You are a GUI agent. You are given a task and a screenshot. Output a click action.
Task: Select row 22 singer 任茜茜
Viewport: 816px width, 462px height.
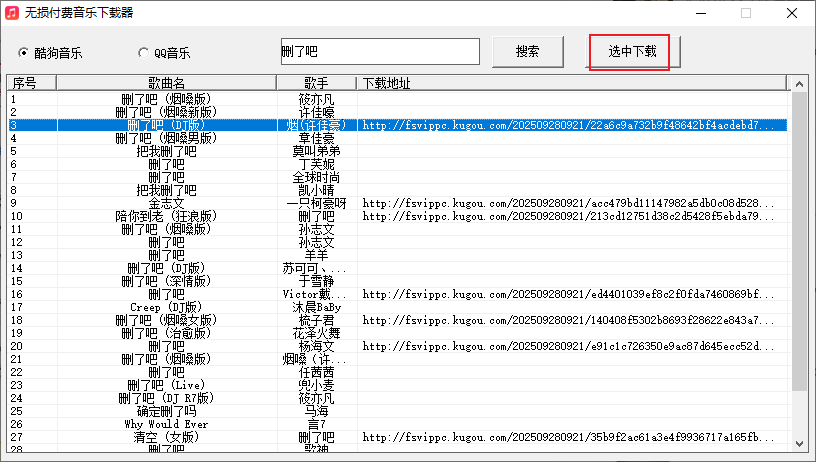tap(316, 373)
